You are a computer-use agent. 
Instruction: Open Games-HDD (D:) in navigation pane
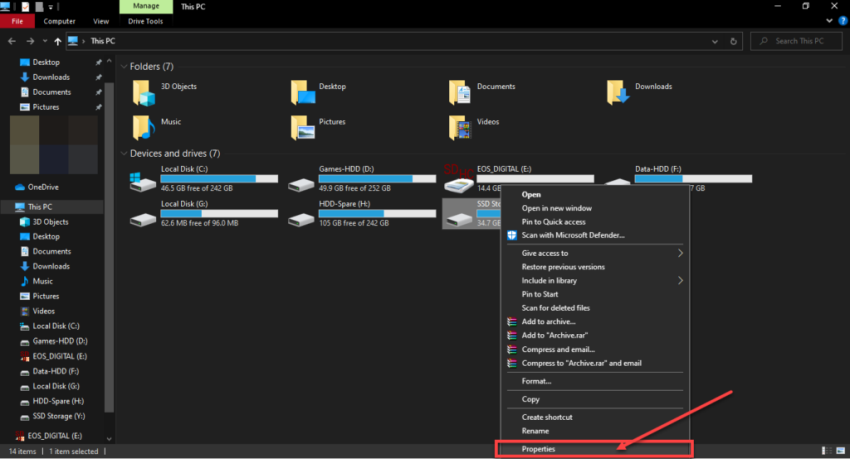(54, 341)
